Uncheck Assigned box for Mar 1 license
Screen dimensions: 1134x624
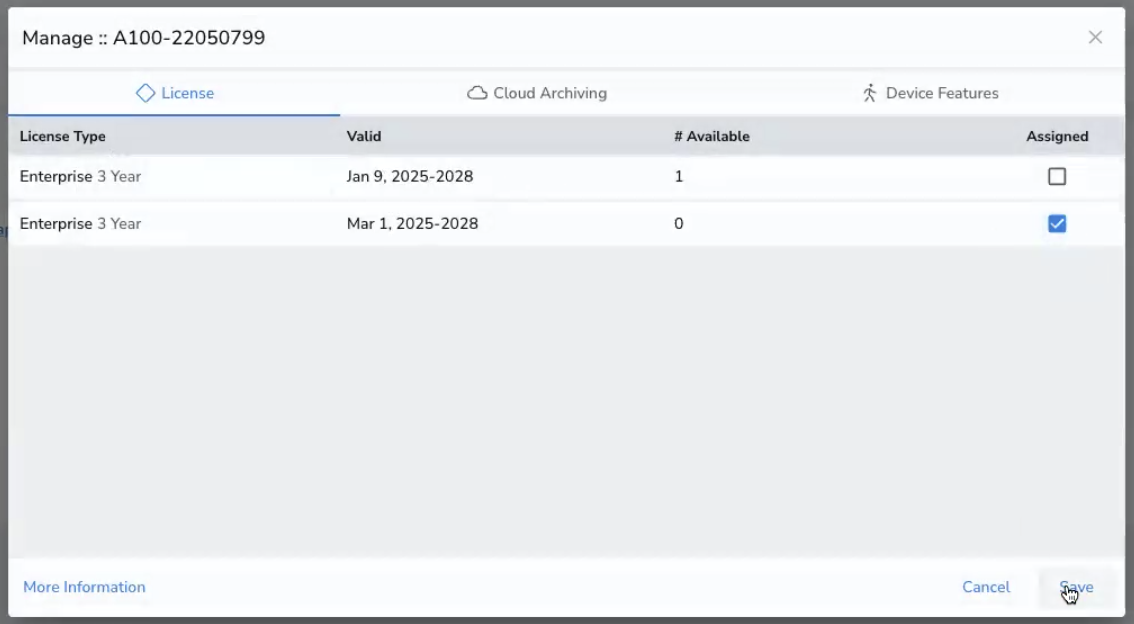tap(1057, 223)
